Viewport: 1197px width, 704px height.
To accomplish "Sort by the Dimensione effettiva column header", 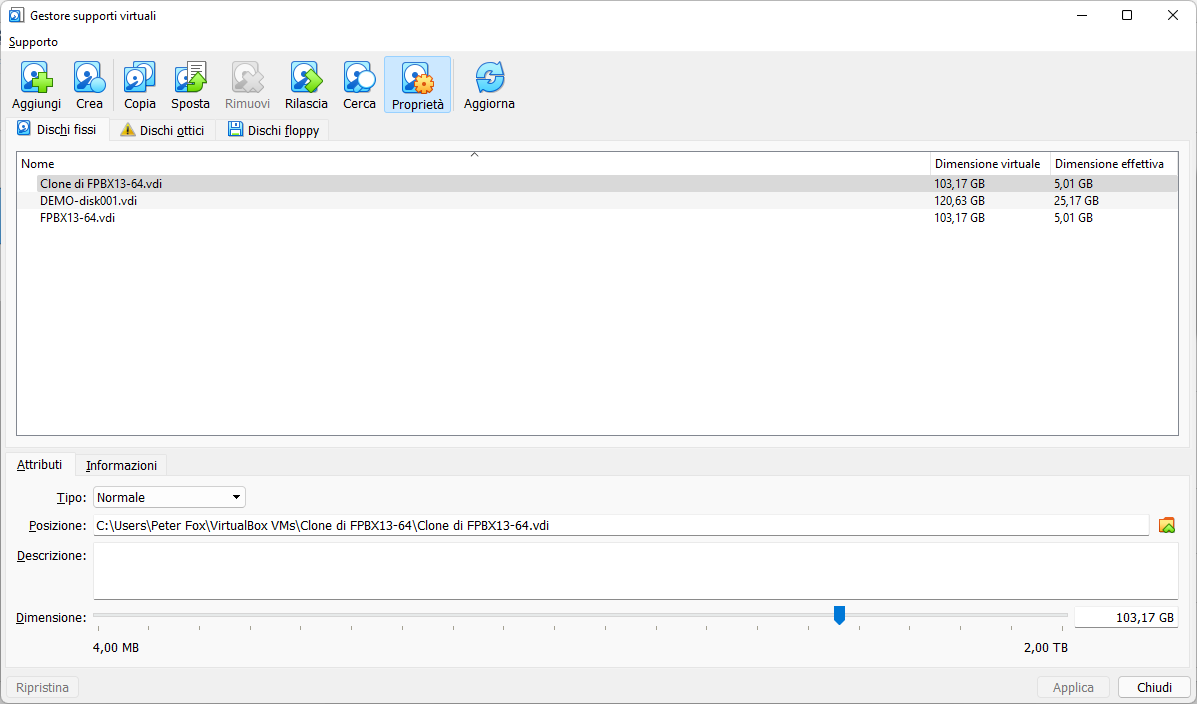I will [1114, 163].
